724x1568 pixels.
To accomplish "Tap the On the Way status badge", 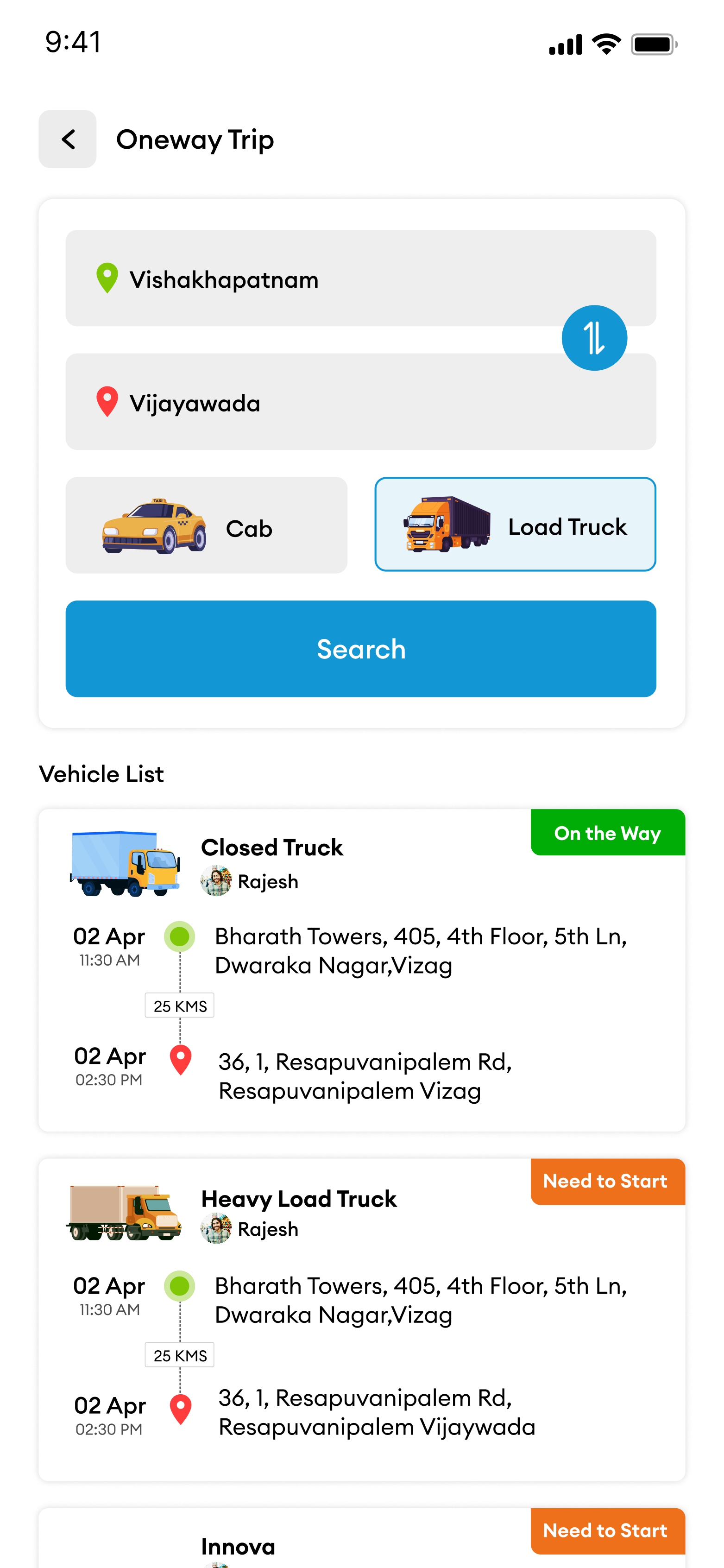I will (607, 833).
